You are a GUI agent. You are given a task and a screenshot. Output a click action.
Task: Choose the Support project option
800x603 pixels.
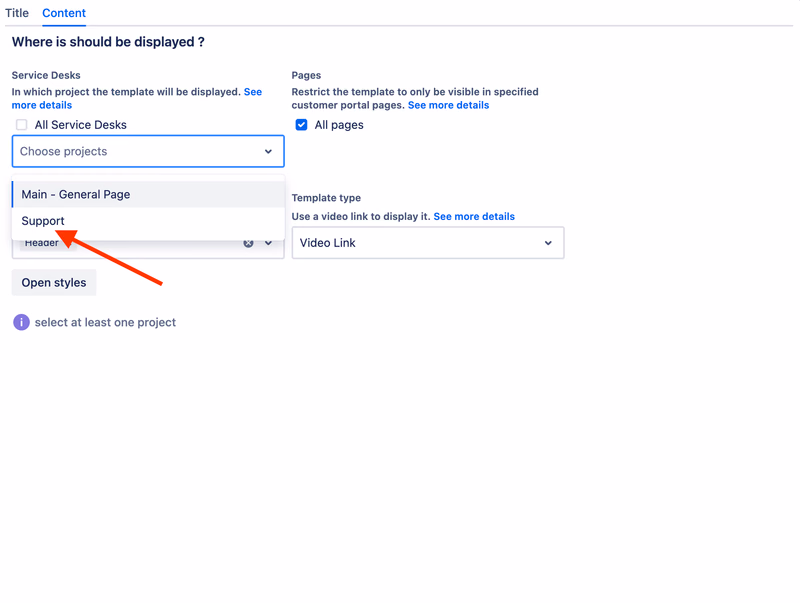click(148, 221)
